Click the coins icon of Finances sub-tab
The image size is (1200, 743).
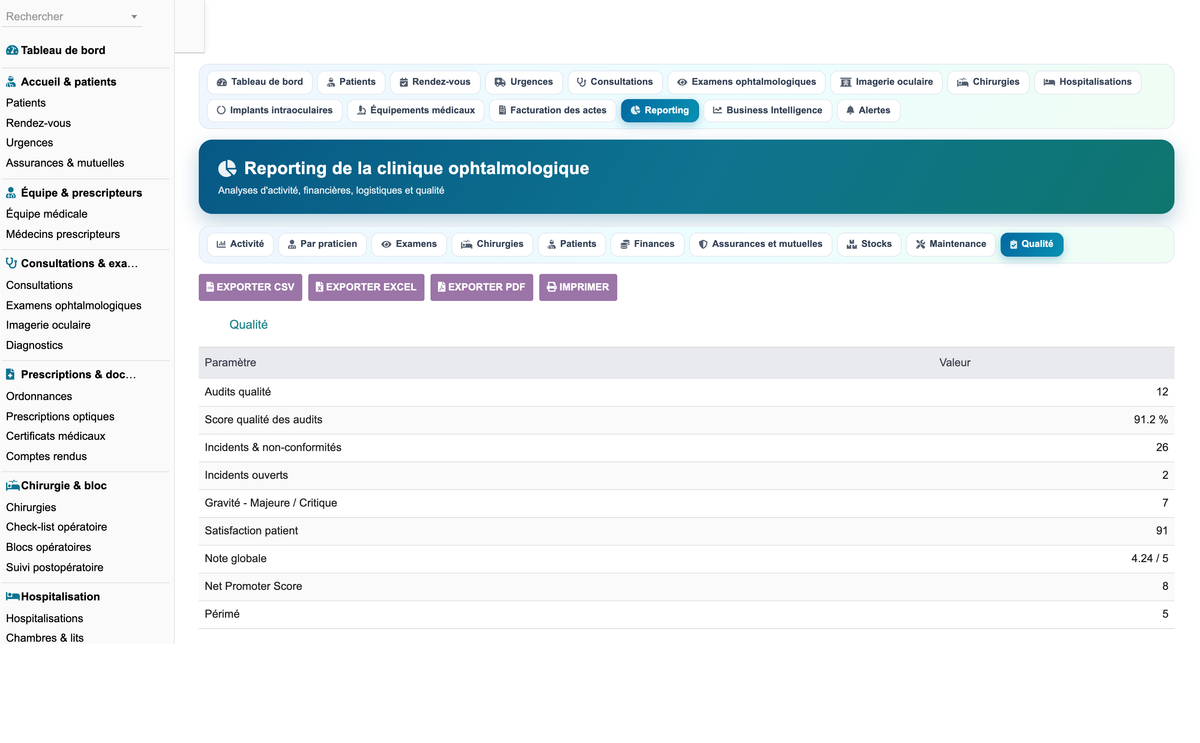click(x=625, y=244)
